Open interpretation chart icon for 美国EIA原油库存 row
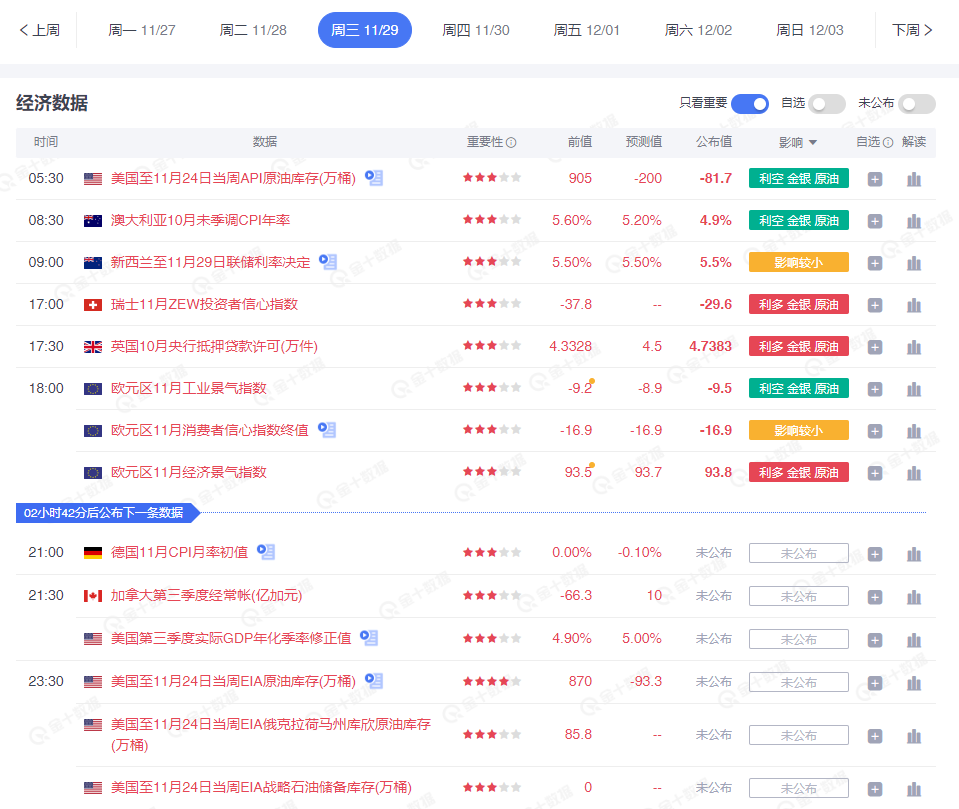Screen dimensions: 959x809 (x=913, y=681)
